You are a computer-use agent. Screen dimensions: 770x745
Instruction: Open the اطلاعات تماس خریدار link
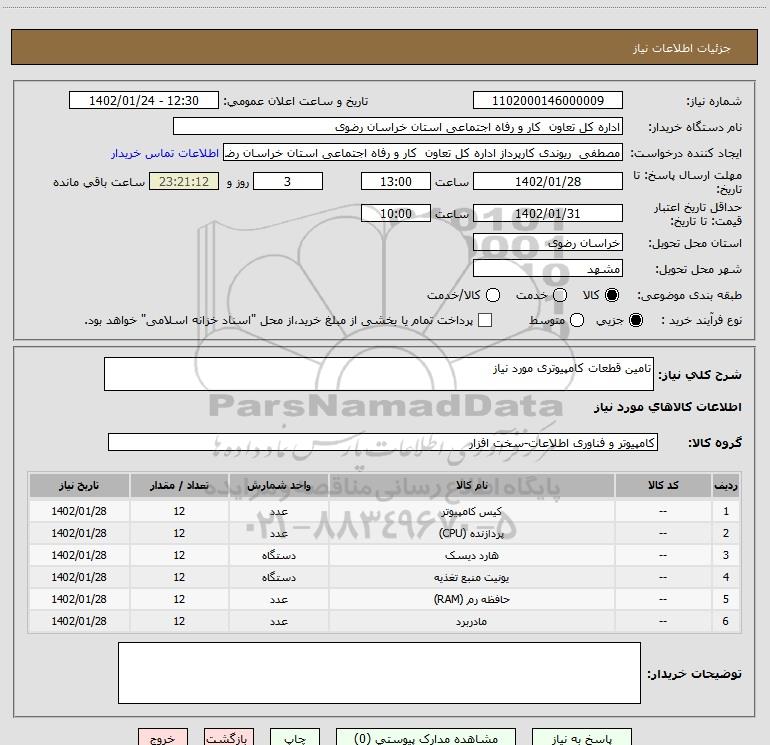point(165,153)
